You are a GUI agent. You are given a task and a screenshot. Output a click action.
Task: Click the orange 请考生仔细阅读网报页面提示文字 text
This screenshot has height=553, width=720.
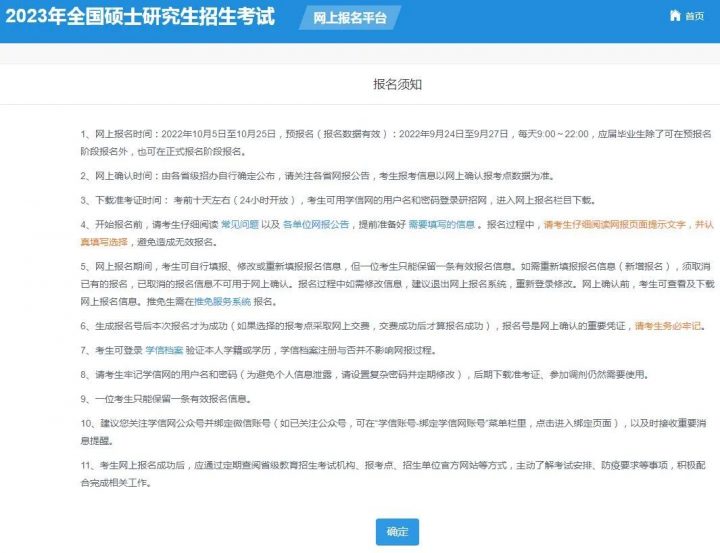614,225
